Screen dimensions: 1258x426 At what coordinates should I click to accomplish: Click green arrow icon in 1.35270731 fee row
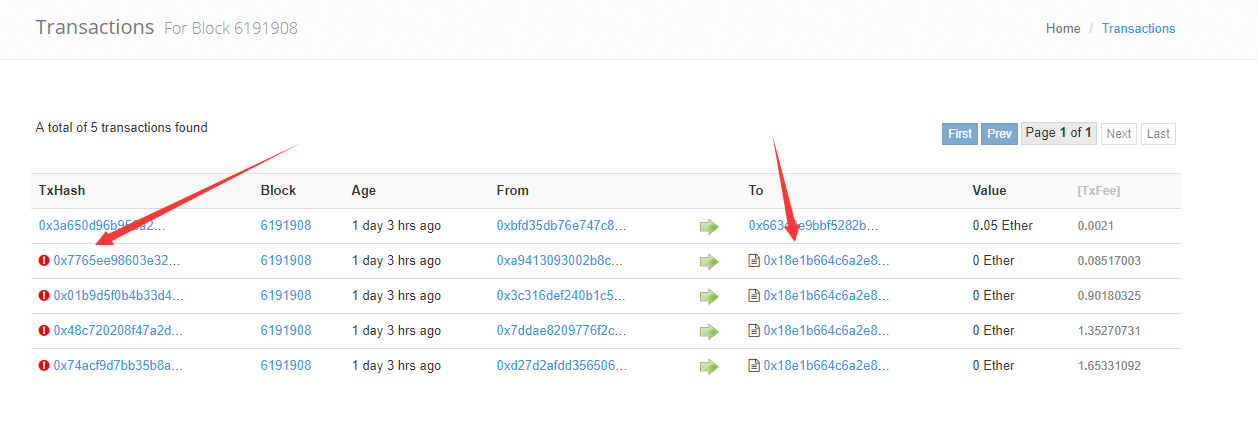click(709, 332)
